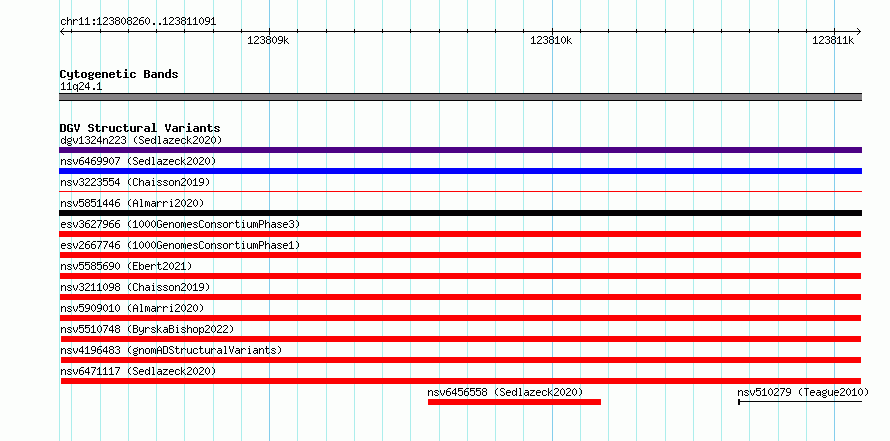Image resolution: width=890 pixels, height=441 pixels.
Task: Open nsv3211098 (Chaisson2019) variant label
Action: pyautogui.click(x=135, y=287)
